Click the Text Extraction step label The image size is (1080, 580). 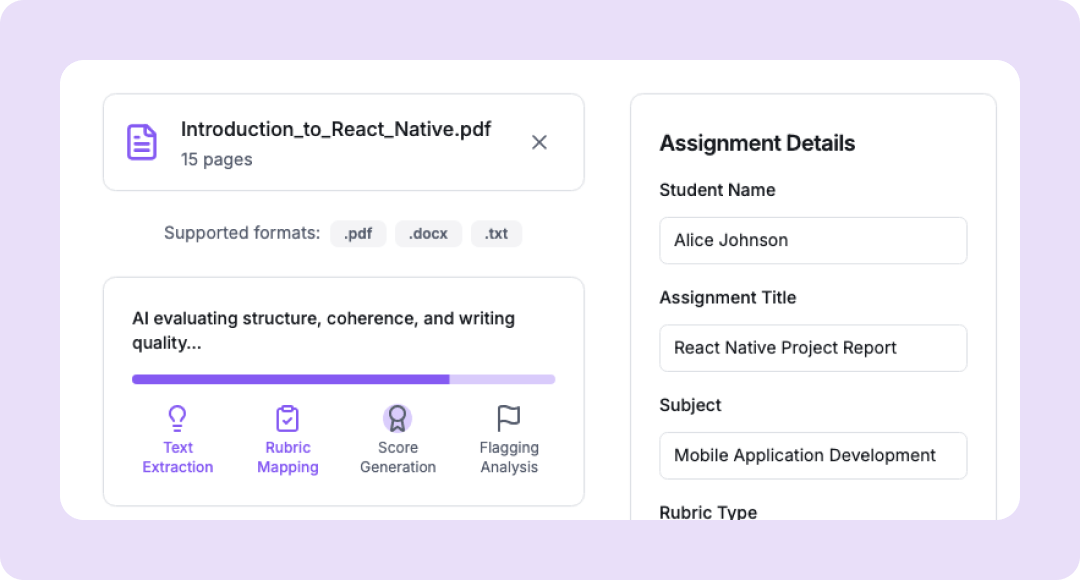[178, 457]
